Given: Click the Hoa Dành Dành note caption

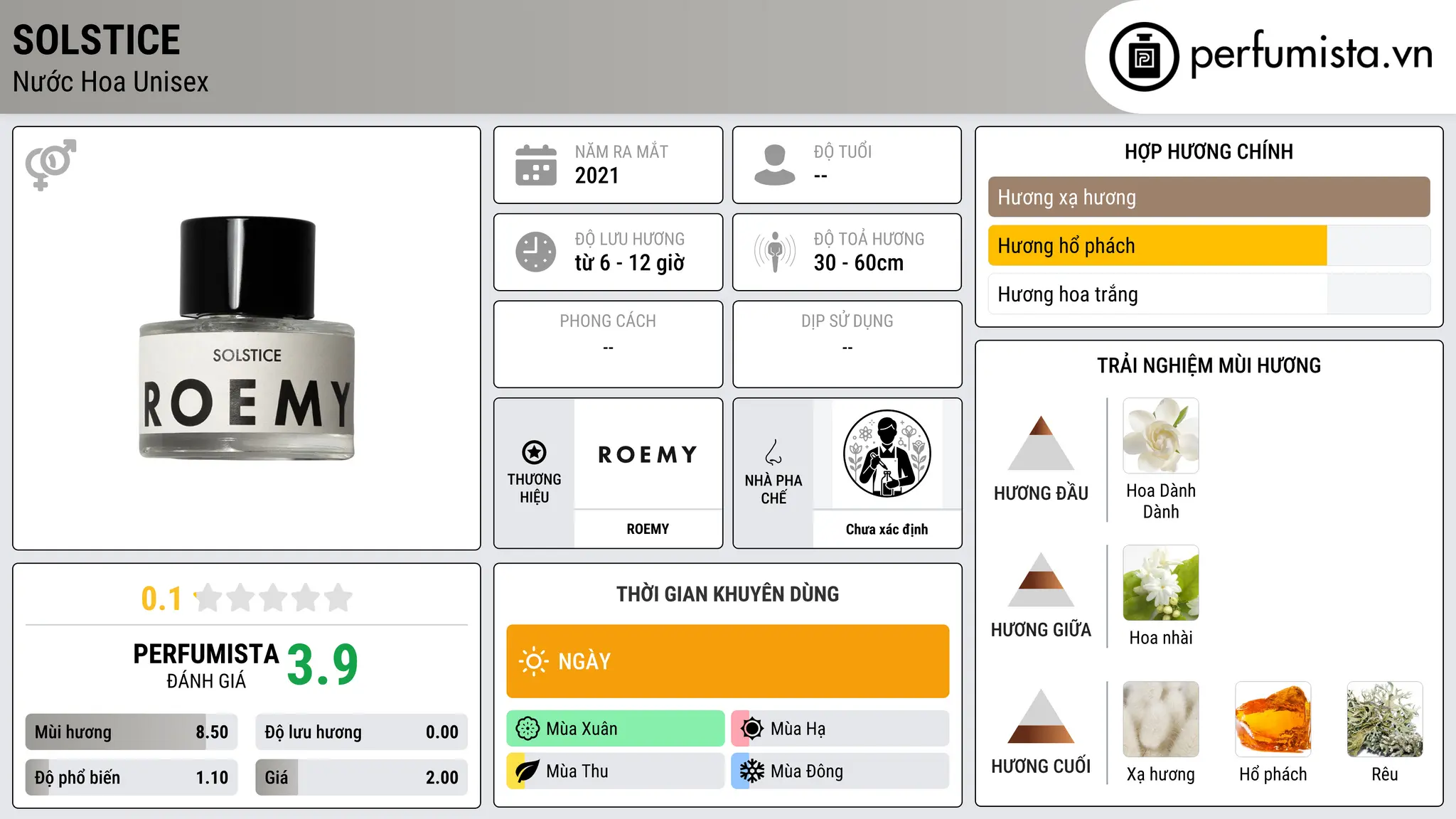Looking at the screenshot, I should pos(1160,501).
